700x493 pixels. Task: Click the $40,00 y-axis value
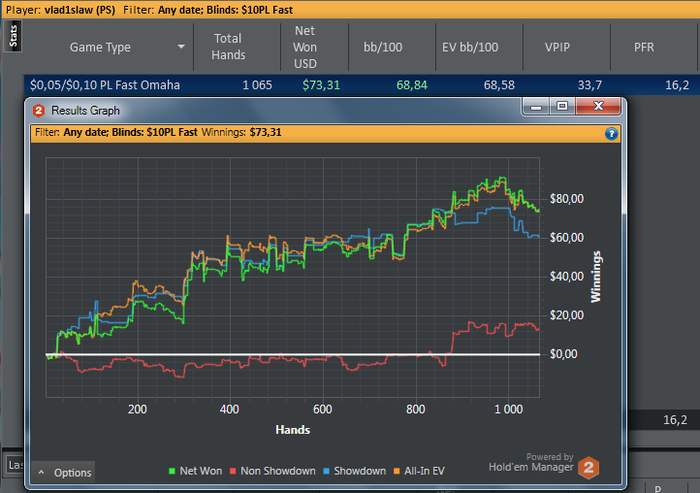(567, 276)
